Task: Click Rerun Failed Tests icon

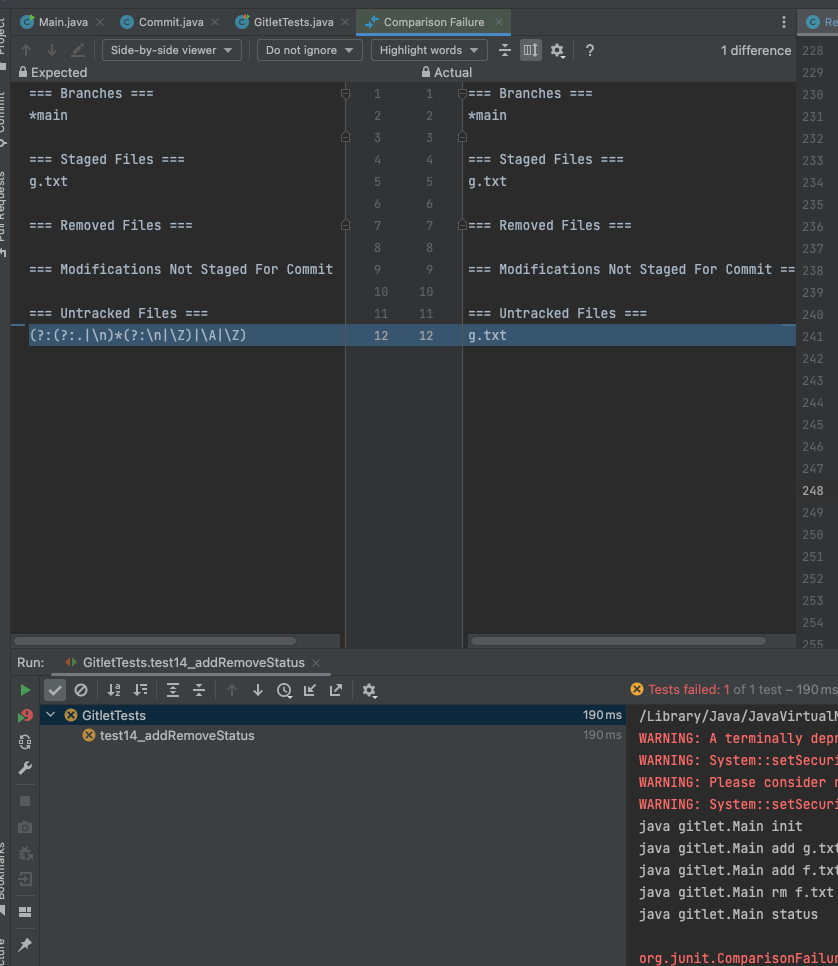Action: click(x=25, y=716)
